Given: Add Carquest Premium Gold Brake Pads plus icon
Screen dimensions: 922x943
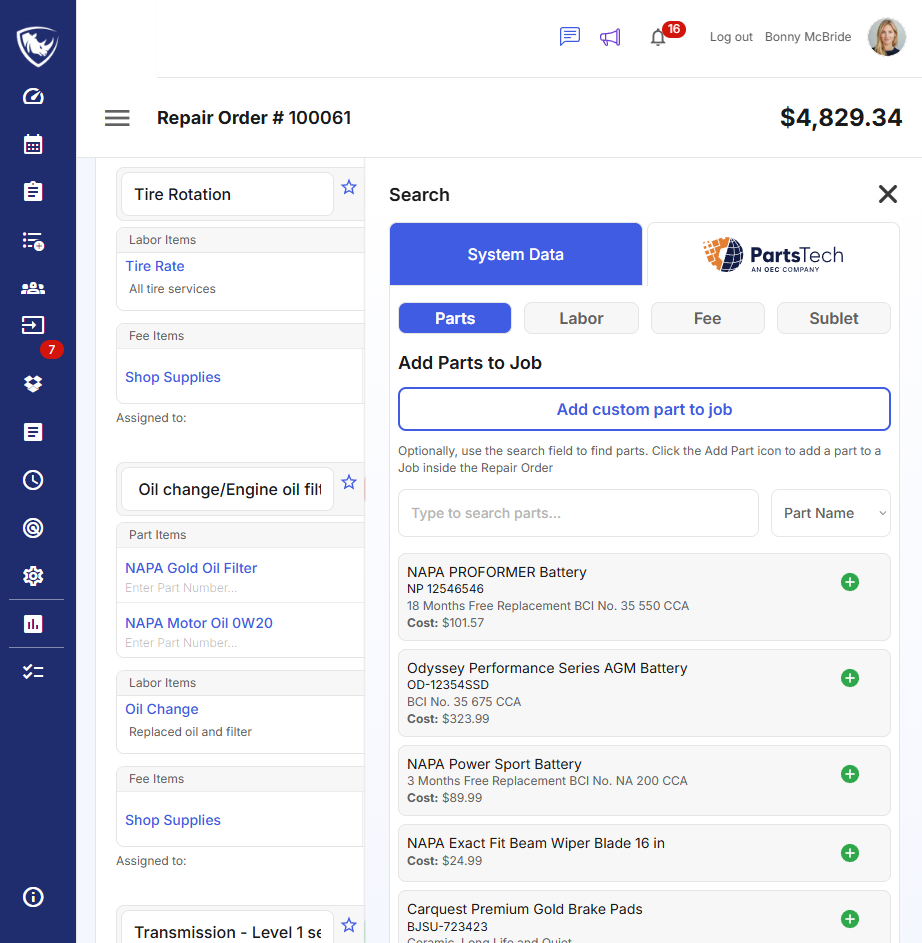Looking at the screenshot, I should (x=850, y=919).
